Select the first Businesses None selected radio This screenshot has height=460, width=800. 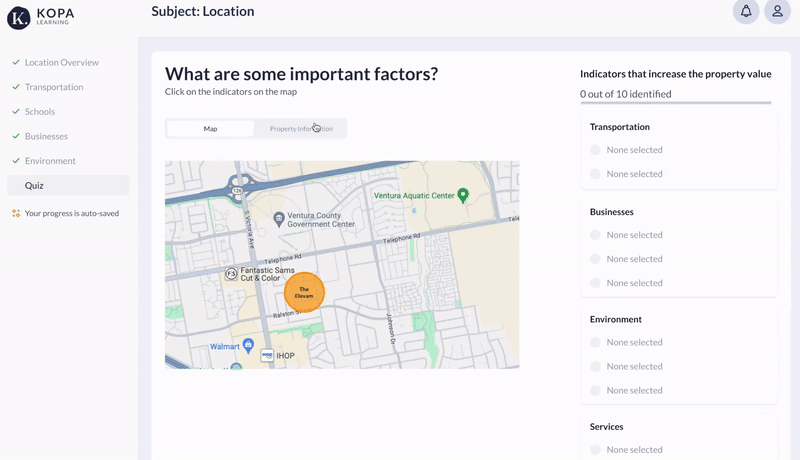595,235
